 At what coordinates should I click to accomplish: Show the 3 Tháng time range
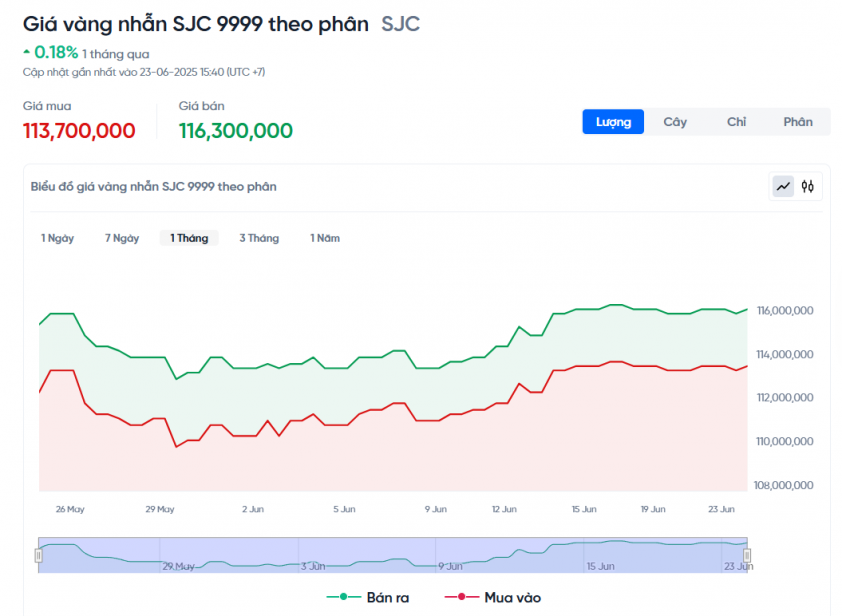point(259,238)
